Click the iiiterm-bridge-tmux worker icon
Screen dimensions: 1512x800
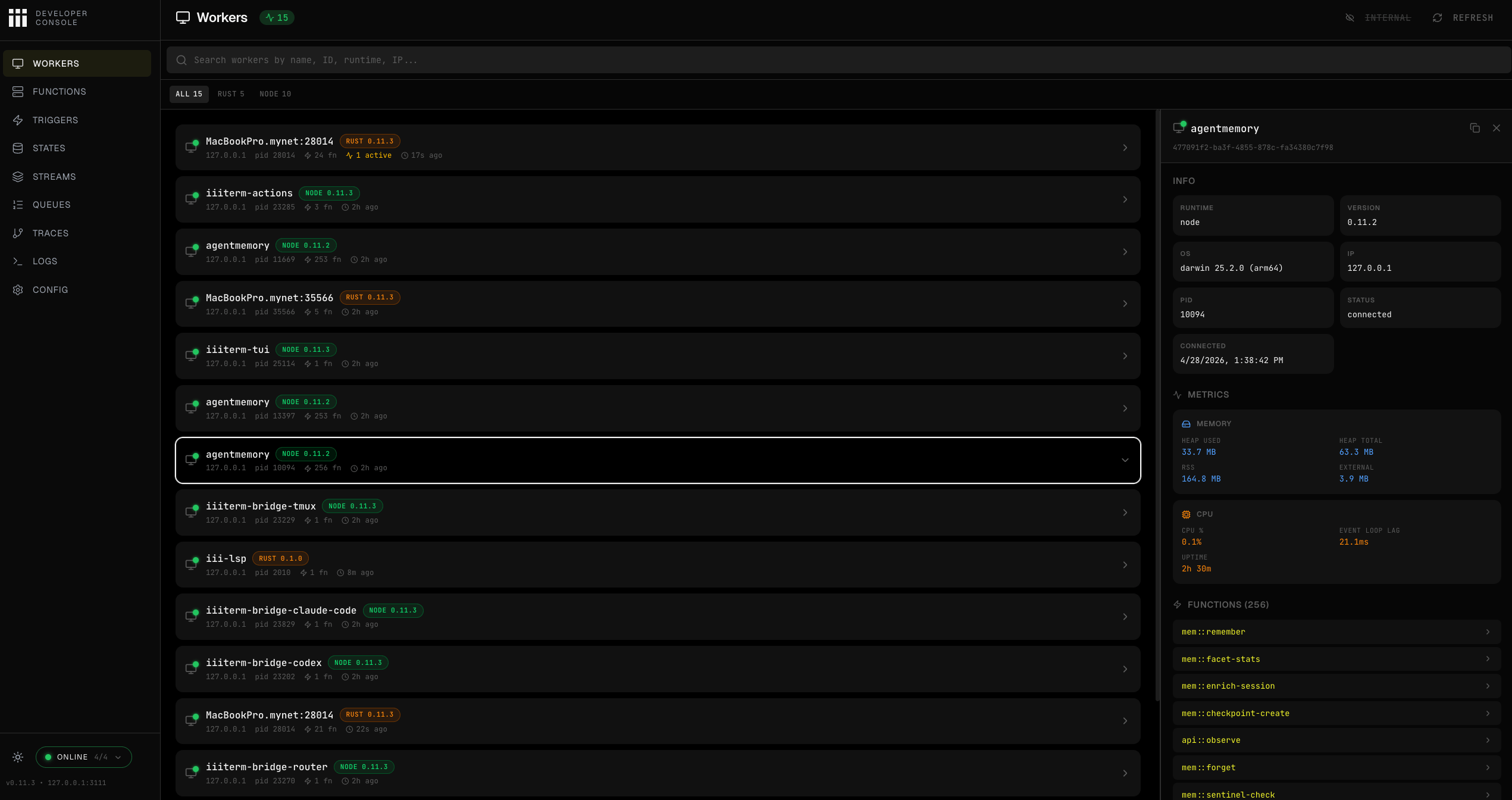point(192,512)
